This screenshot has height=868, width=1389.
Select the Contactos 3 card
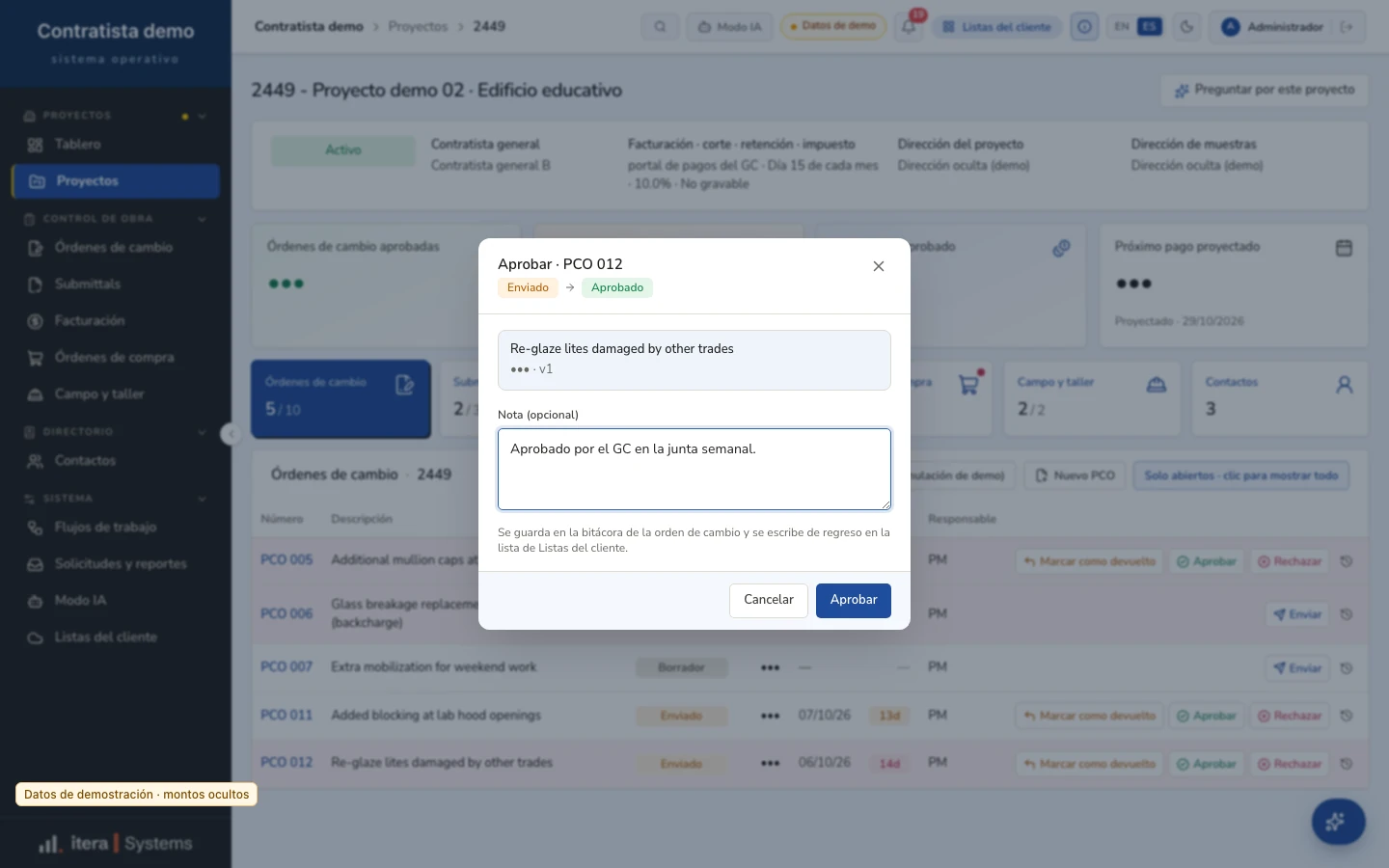click(1279, 399)
